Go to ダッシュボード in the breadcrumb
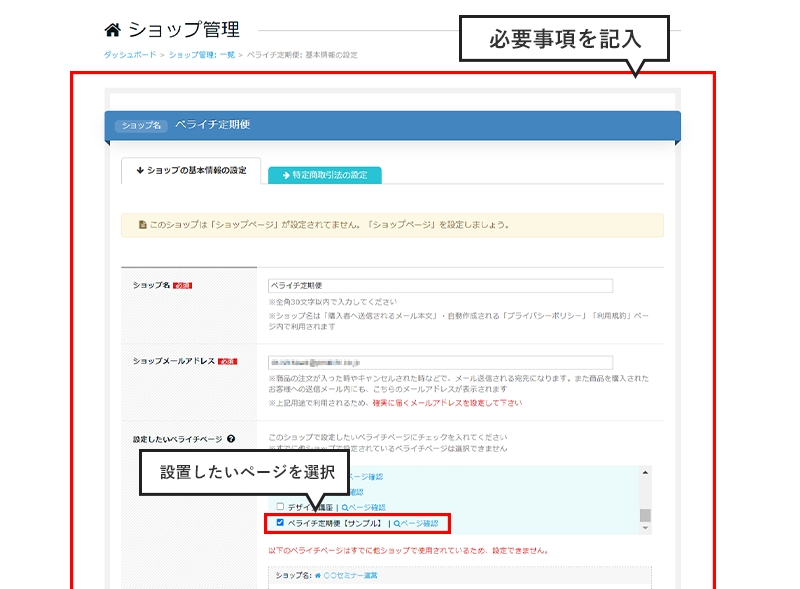The height and width of the screenshot is (589, 800). click(130, 55)
